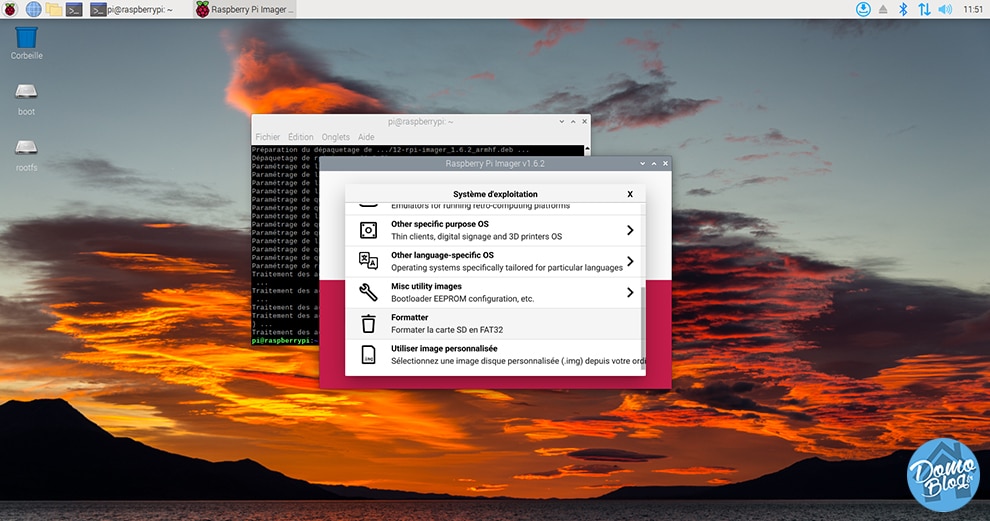Switch to pi@raspberrypi terminal taskbar entry

131,9
